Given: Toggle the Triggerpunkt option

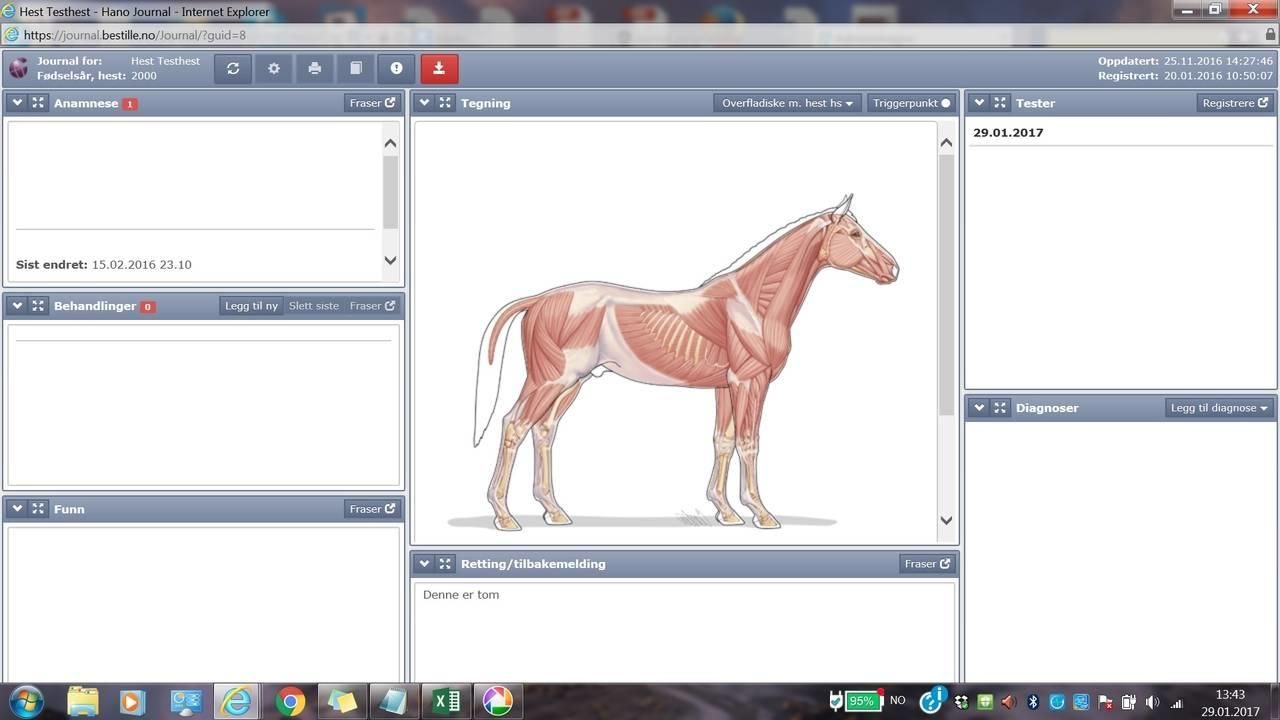Looking at the screenshot, I should click(911, 103).
